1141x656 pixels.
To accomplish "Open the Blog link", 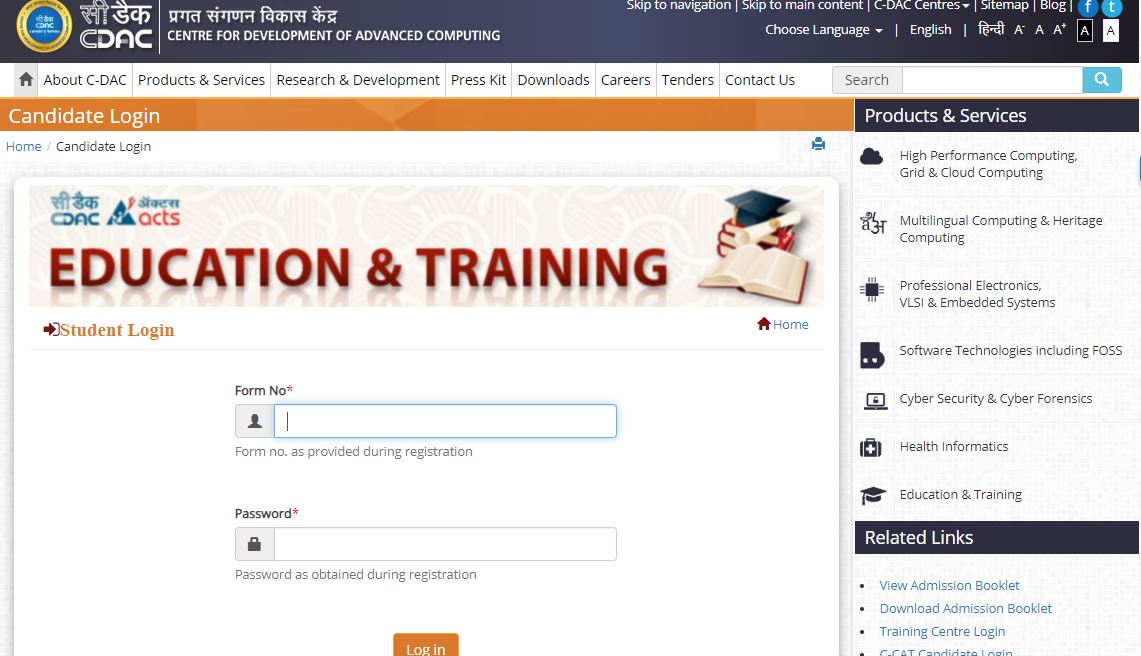I will (1053, 6).
